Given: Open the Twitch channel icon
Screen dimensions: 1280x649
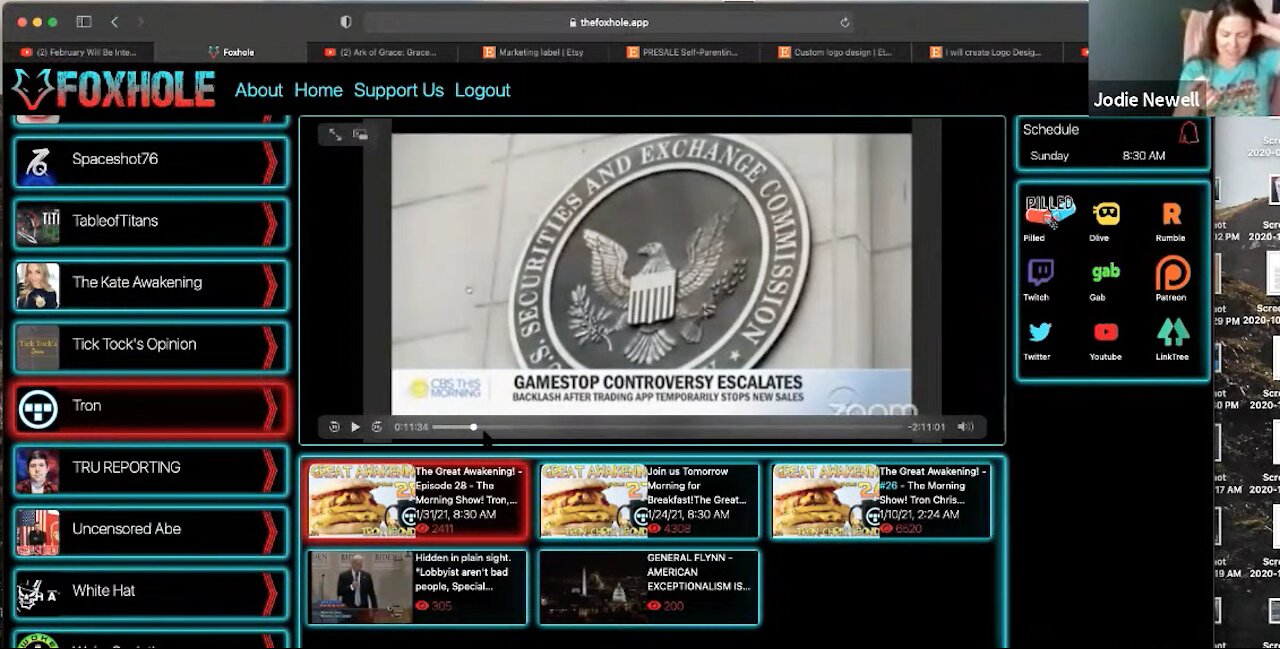Looking at the screenshot, I should coord(1040,272).
